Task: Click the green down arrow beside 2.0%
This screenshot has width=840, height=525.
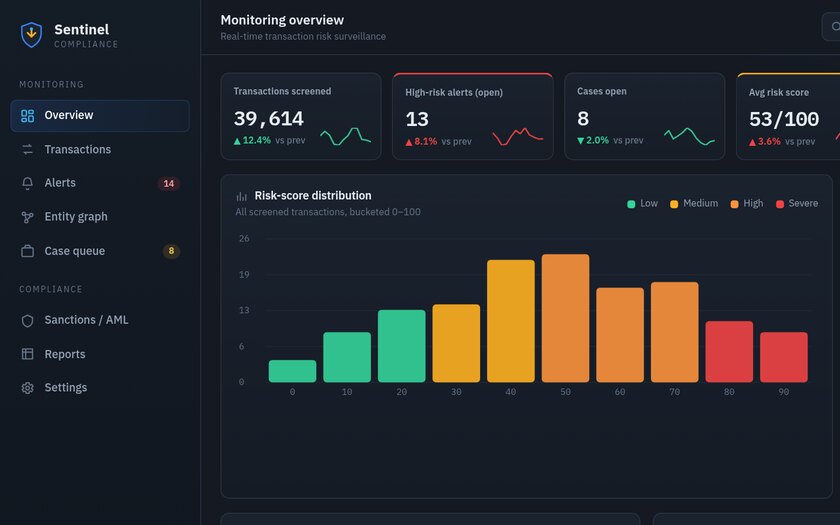Action: pos(581,141)
